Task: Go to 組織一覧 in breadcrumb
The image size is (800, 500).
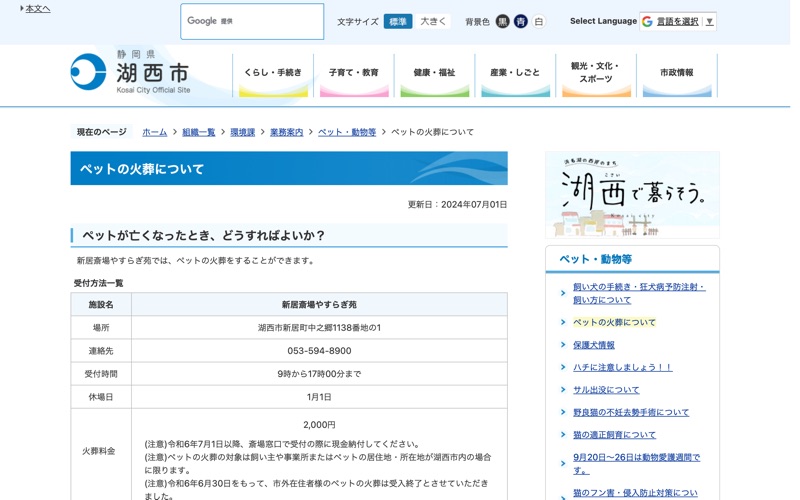Action: click(198, 132)
